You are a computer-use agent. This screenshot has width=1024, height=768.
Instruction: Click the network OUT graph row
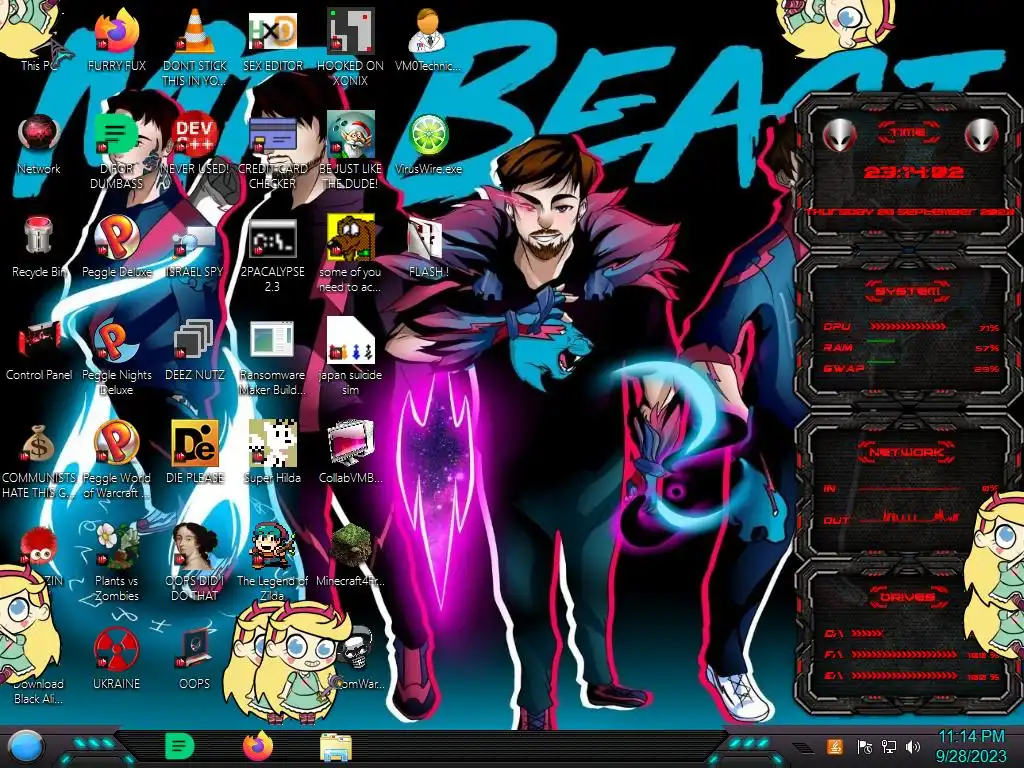click(x=891, y=518)
